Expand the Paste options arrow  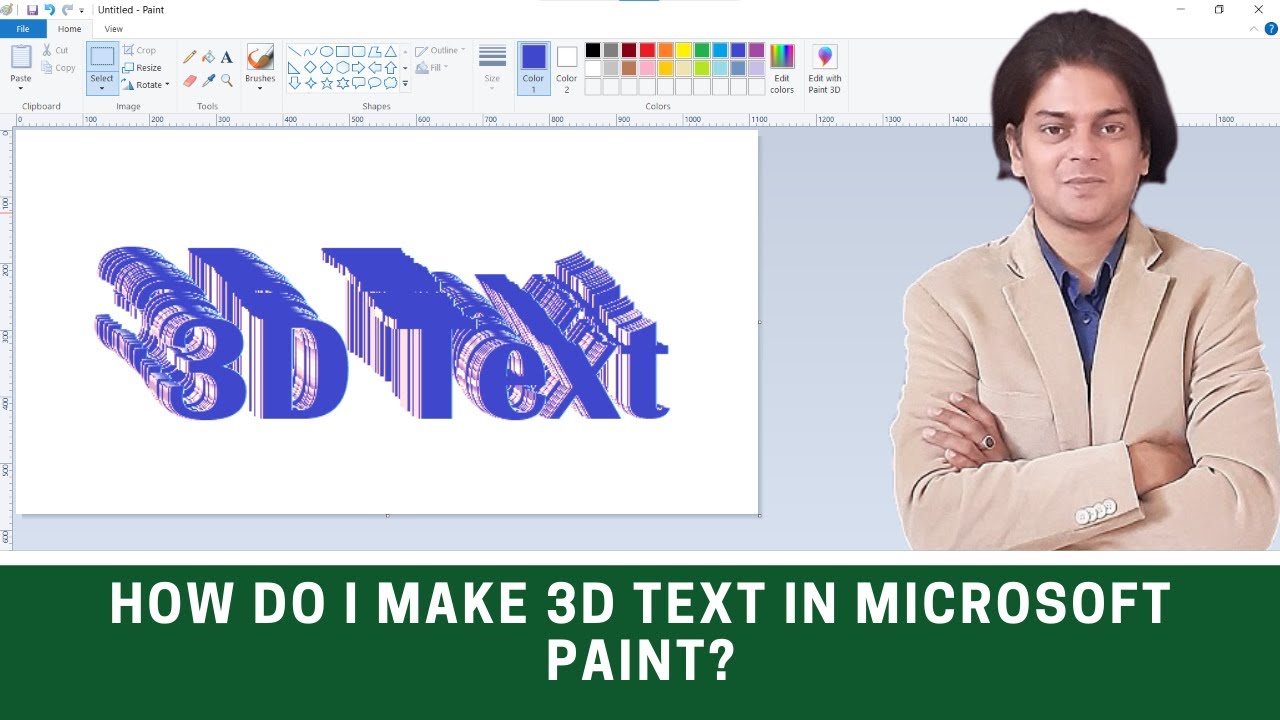(x=21, y=88)
